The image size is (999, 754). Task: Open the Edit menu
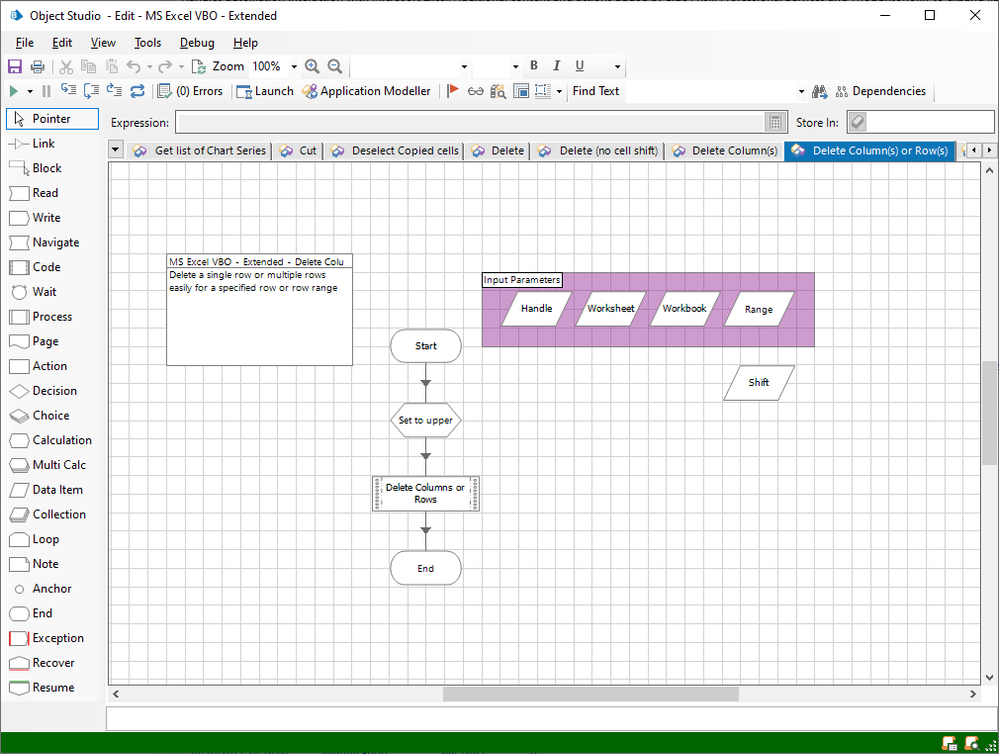62,43
